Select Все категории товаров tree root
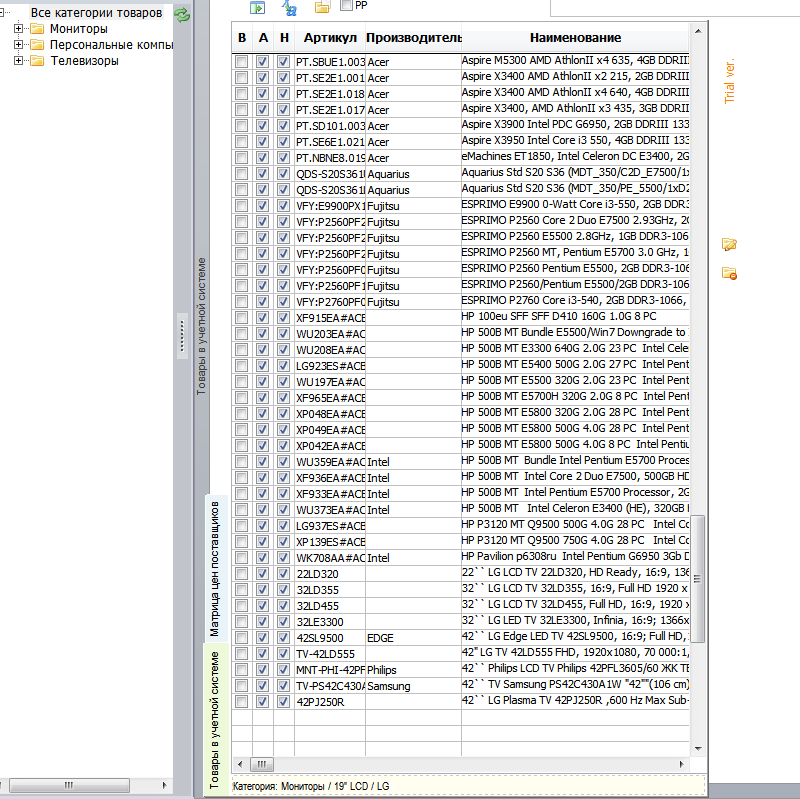Viewport: 800px width, 799px height. pyautogui.click(x=96, y=13)
